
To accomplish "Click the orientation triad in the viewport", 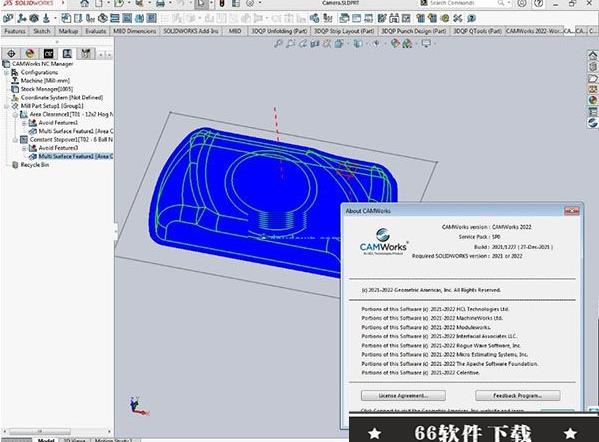I will coord(138,406).
